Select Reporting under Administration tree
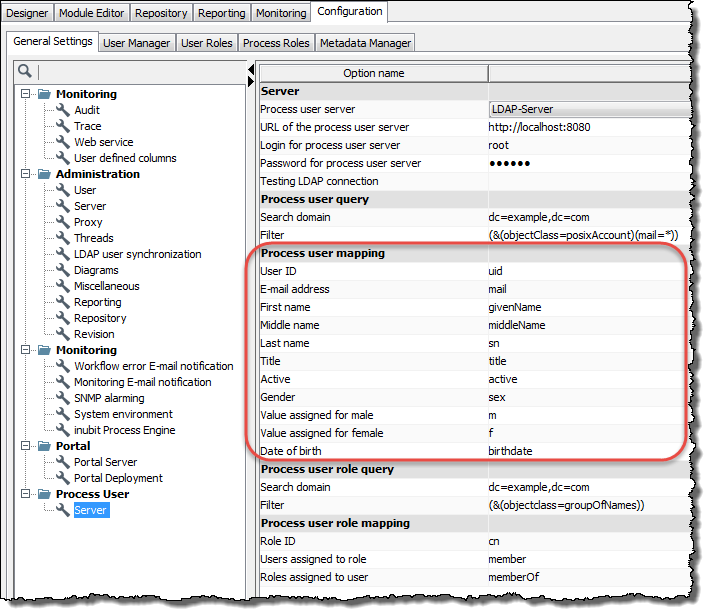711x616 pixels. (x=97, y=302)
